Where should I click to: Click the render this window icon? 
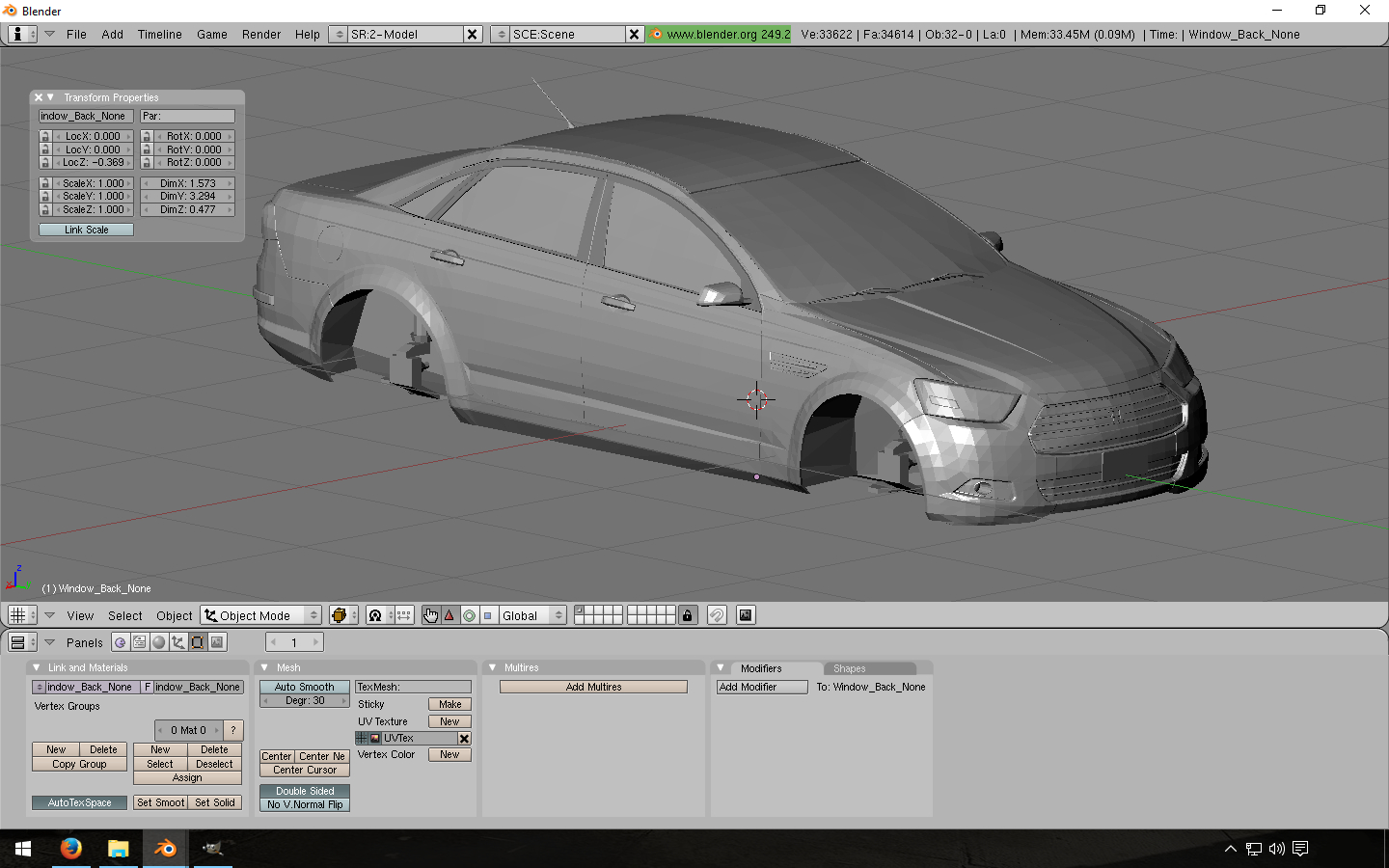pyautogui.click(x=746, y=615)
